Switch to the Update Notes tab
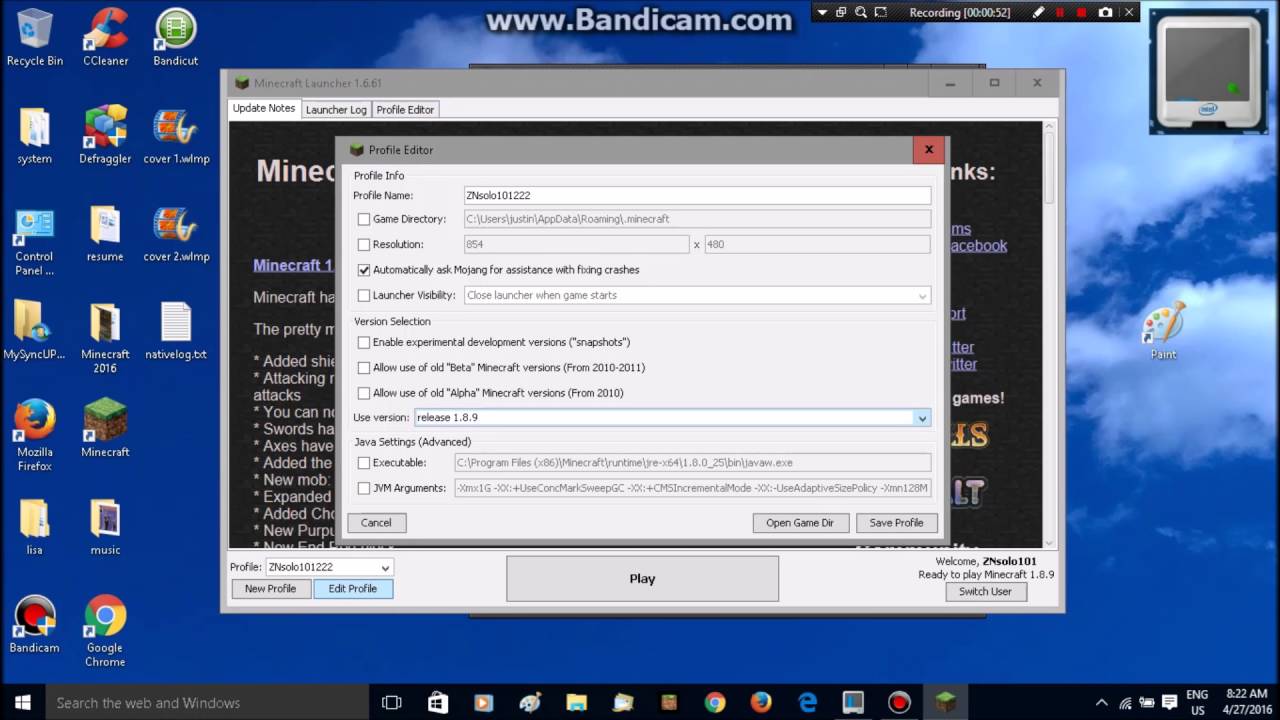The image size is (1280, 720). tap(264, 108)
